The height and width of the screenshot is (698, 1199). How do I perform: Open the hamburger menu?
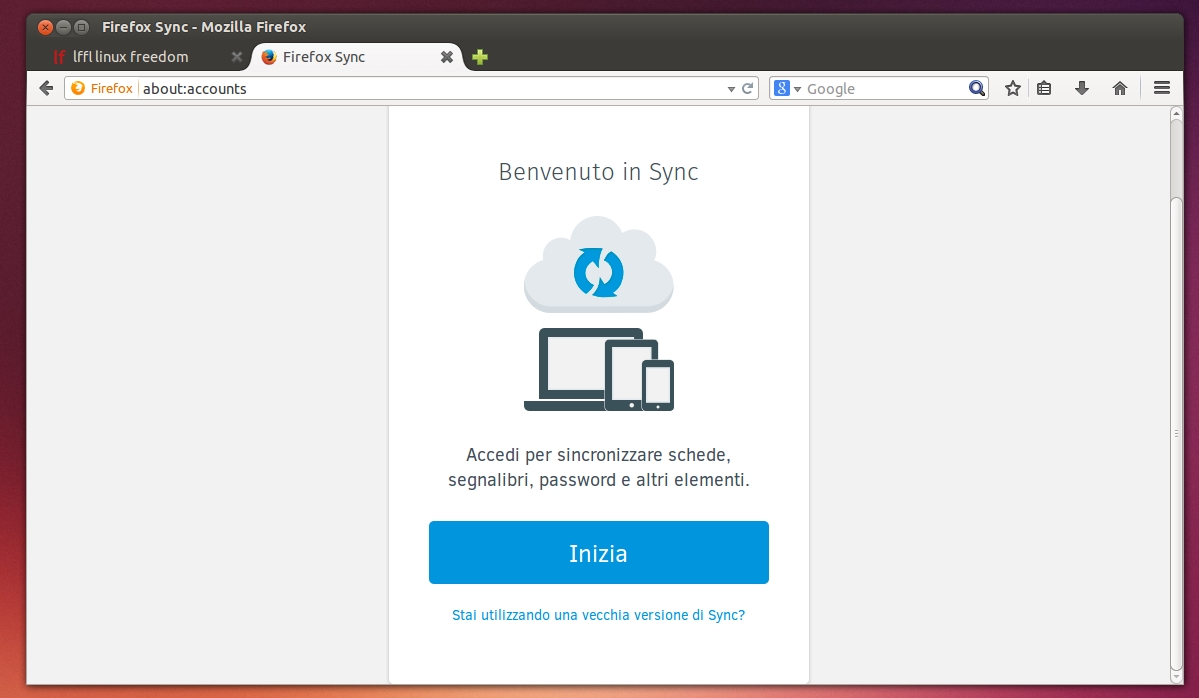pyautogui.click(x=1162, y=89)
